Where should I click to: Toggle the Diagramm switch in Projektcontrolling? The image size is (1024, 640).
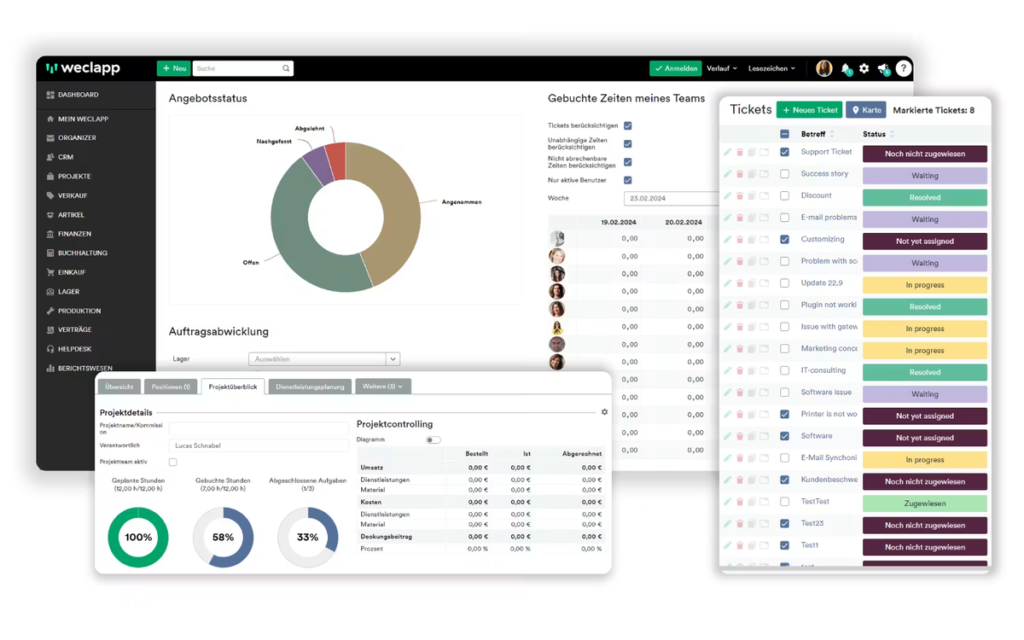(x=433, y=440)
